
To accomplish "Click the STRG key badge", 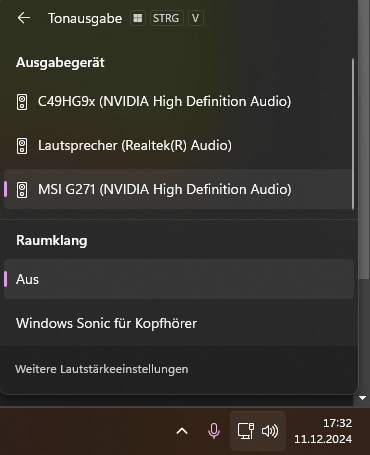I will (x=166, y=18).
